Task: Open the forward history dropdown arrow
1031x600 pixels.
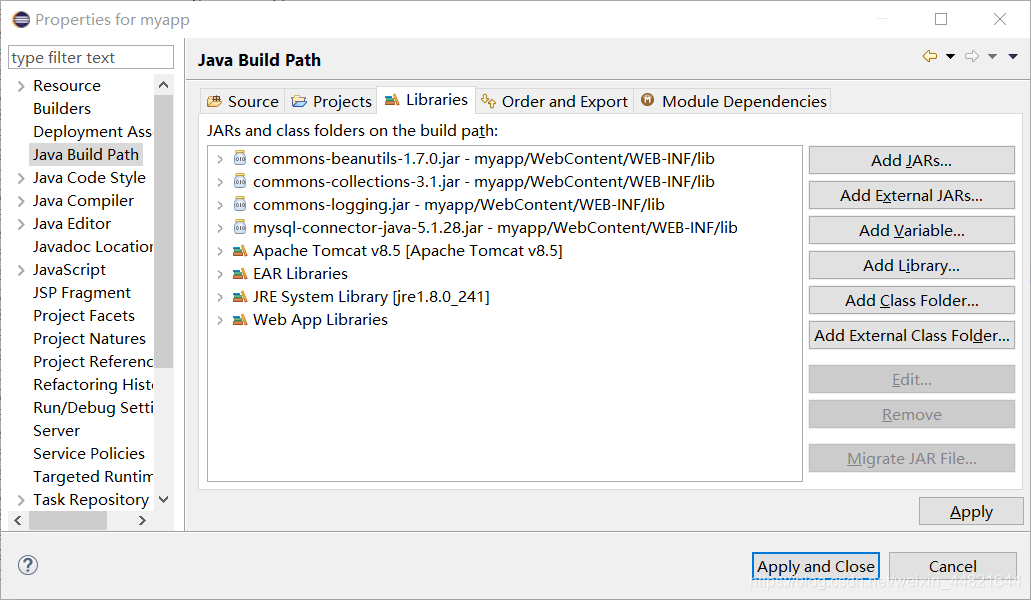Action: pos(992,57)
